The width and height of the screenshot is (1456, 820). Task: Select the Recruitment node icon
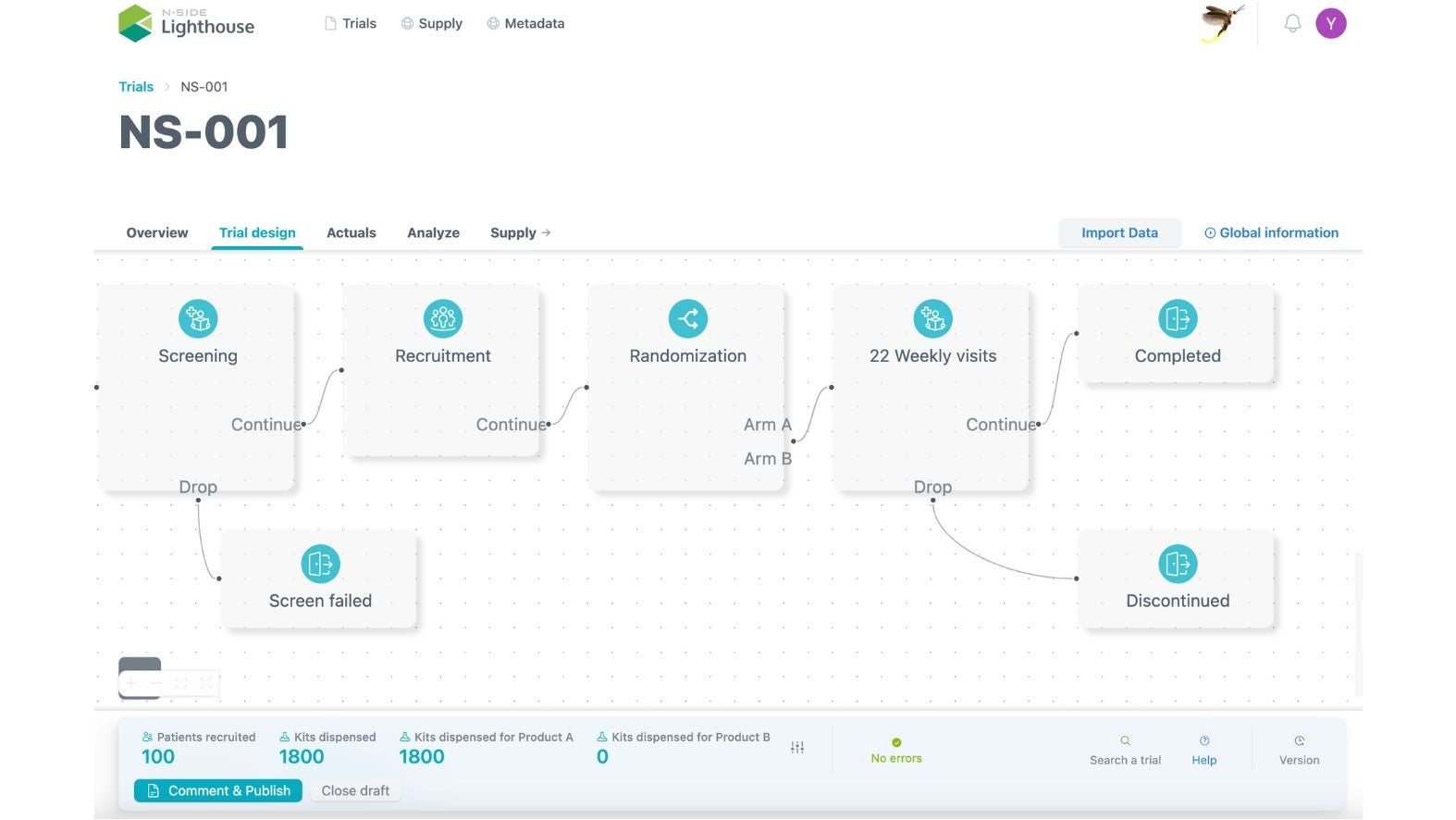[443, 318]
